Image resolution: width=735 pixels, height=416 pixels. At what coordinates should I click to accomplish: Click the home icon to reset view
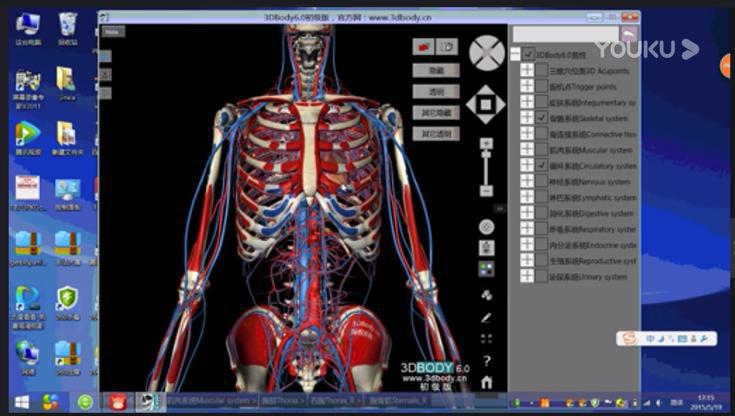(x=487, y=382)
